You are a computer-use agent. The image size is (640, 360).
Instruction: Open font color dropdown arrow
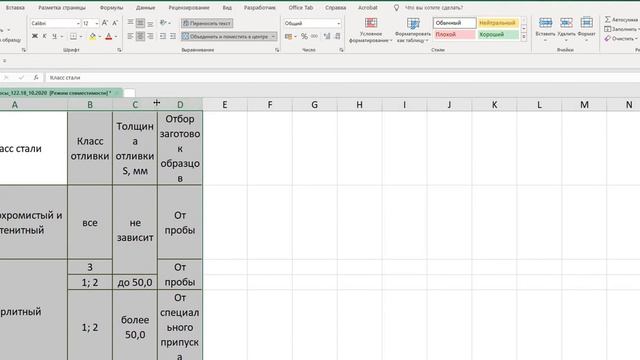(x=116, y=37)
